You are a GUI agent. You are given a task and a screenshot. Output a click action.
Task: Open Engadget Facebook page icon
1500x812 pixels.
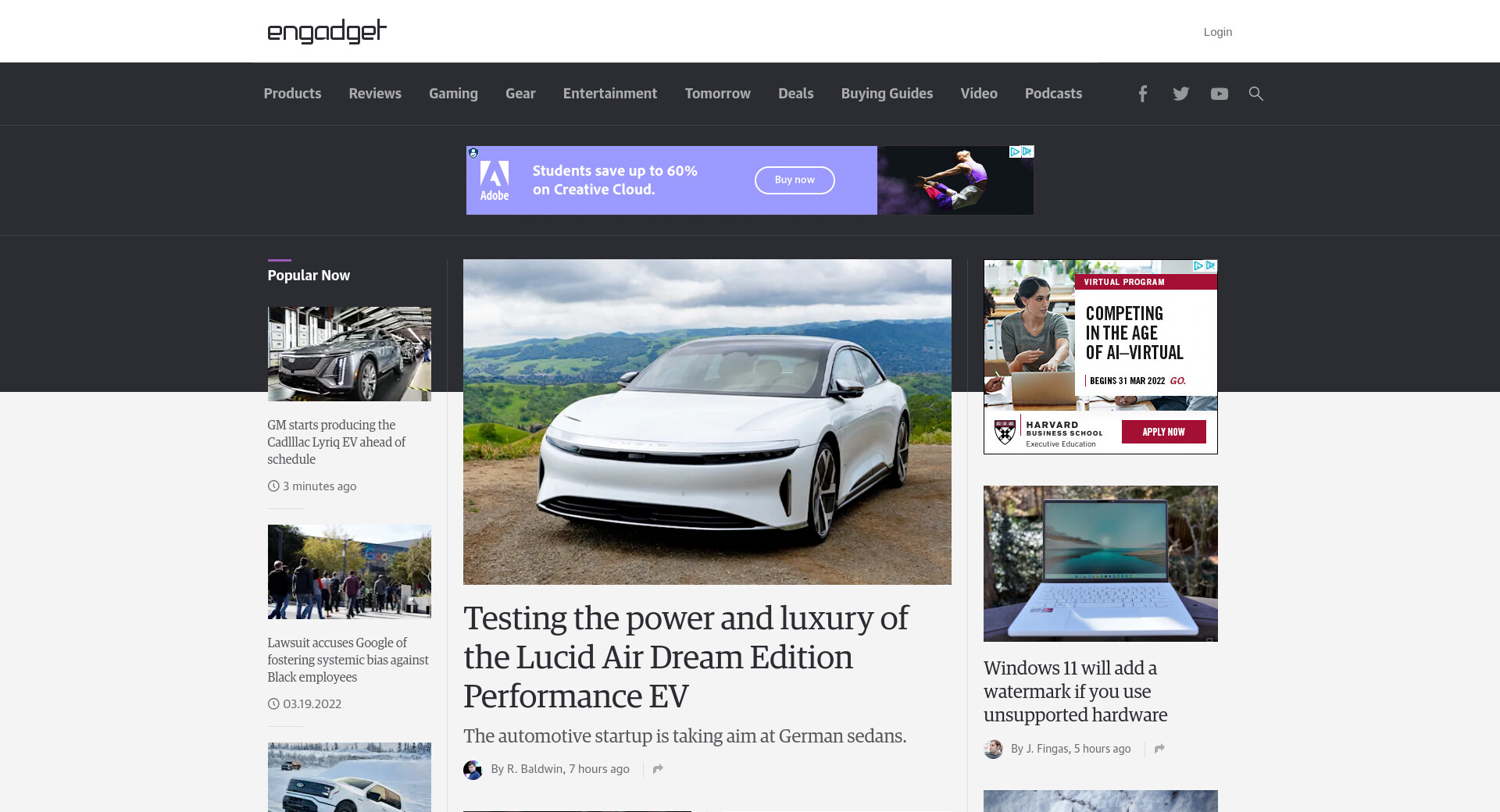point(1142,94)
